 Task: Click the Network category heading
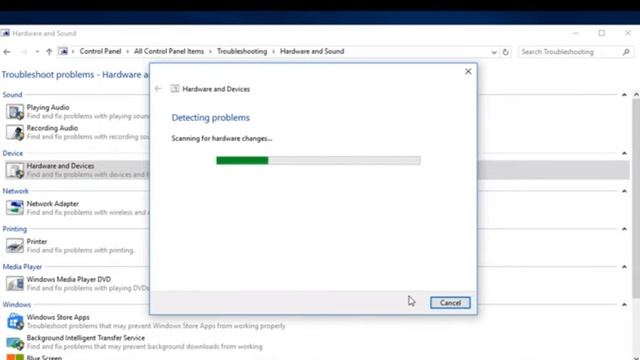tap(16, 191)
